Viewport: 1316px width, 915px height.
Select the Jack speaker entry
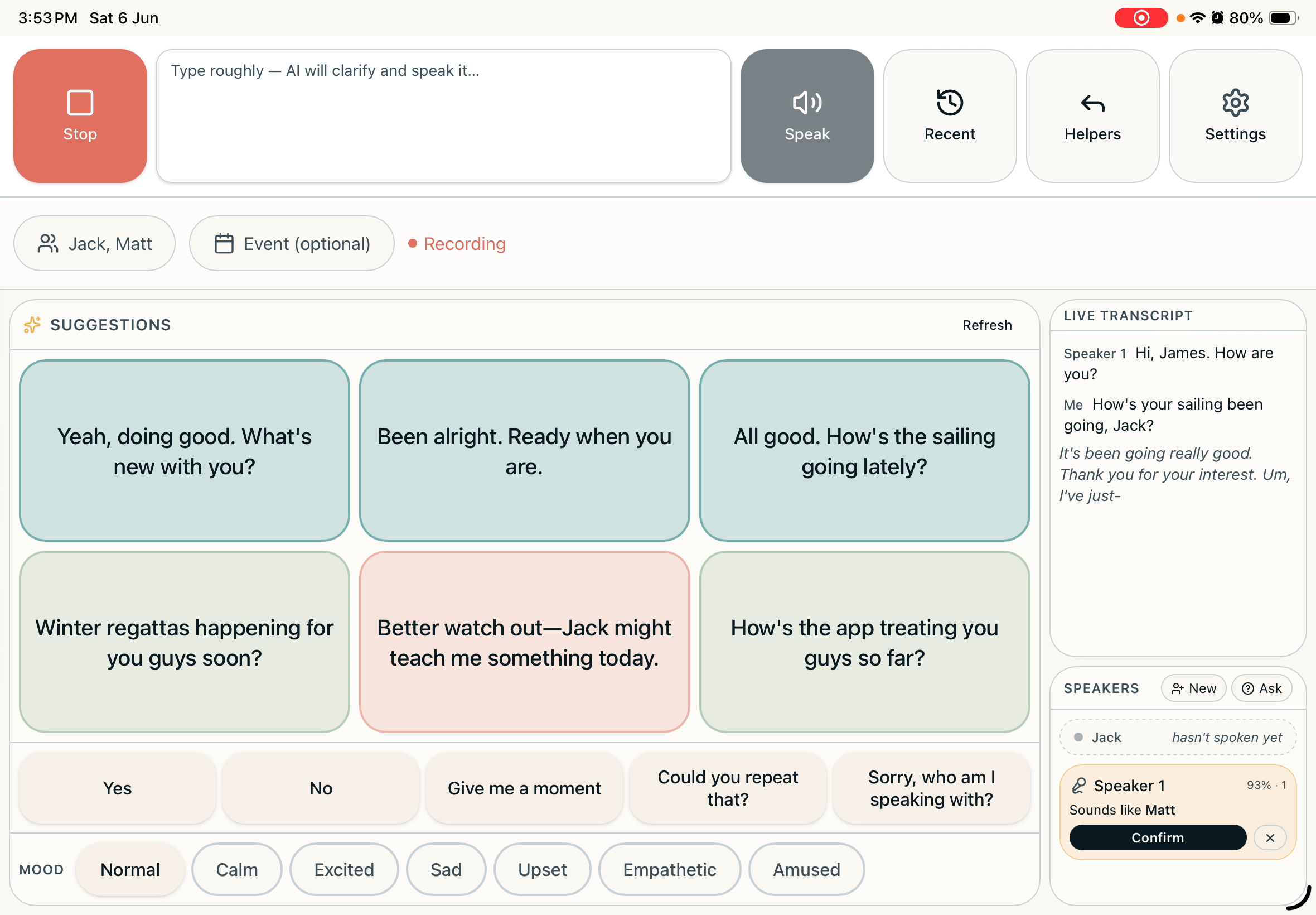click(1177, 737)
